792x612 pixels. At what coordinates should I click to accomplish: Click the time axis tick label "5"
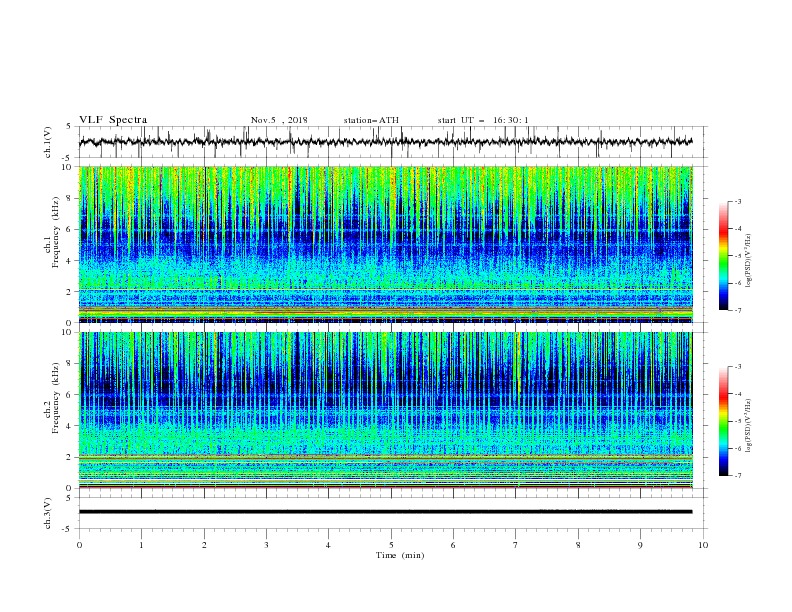(x=391, y=545)
